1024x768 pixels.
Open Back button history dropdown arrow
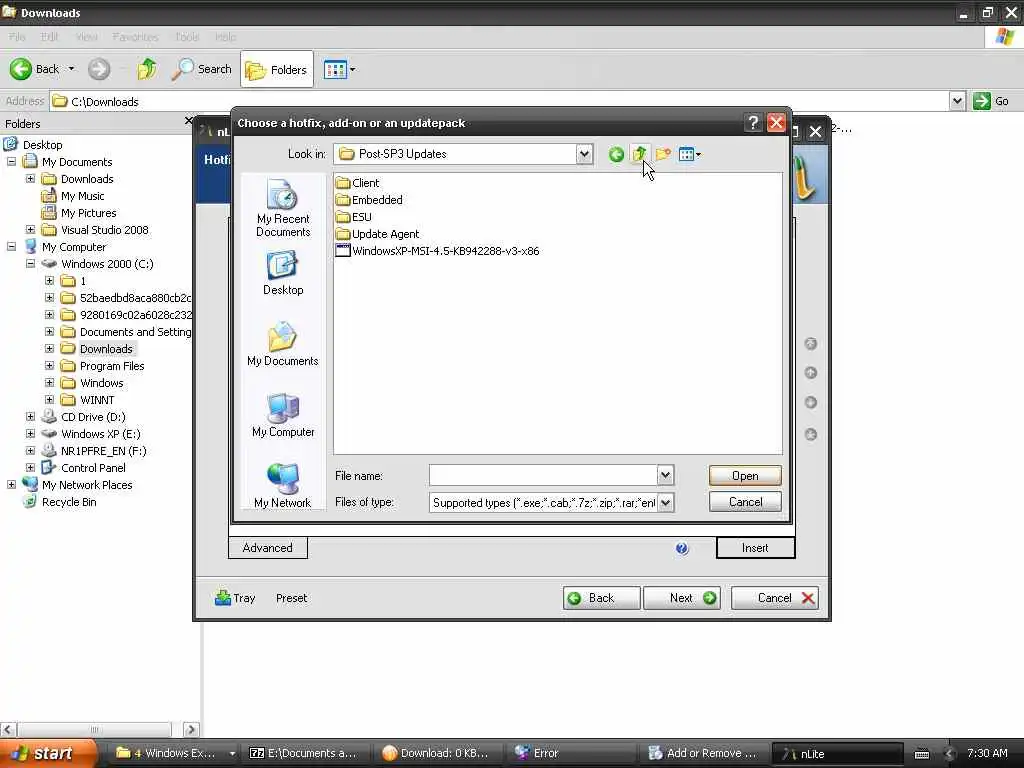[x=71, y=69]
